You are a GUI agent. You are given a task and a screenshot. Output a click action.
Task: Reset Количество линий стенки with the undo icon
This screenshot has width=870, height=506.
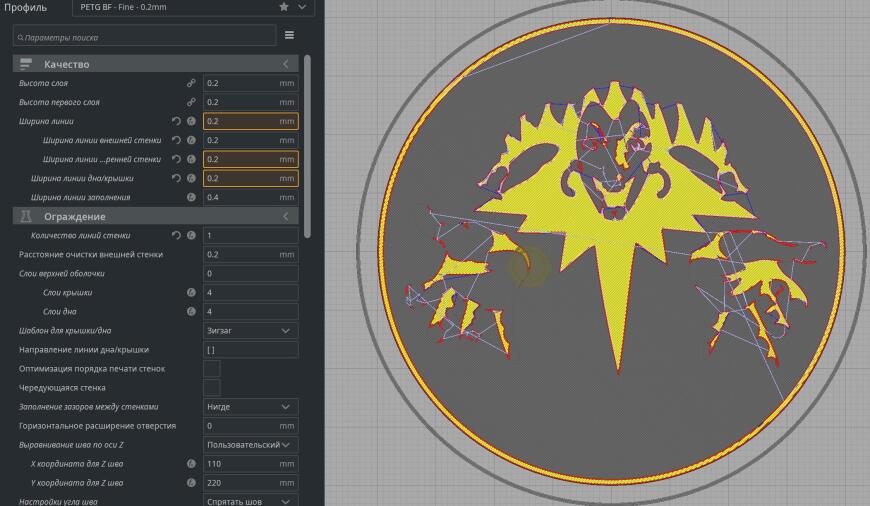(x=176, y=235)
